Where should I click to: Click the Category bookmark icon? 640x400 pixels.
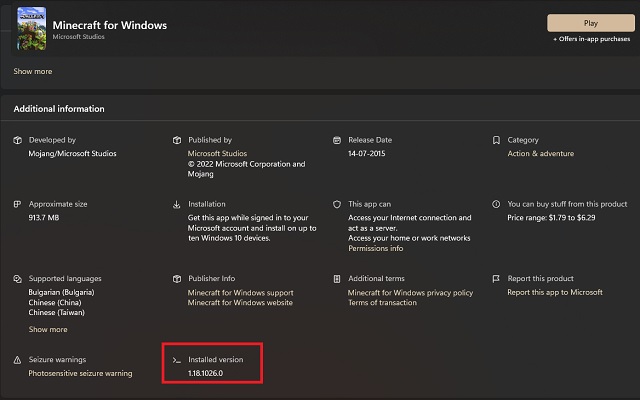(x=496, y=140)
